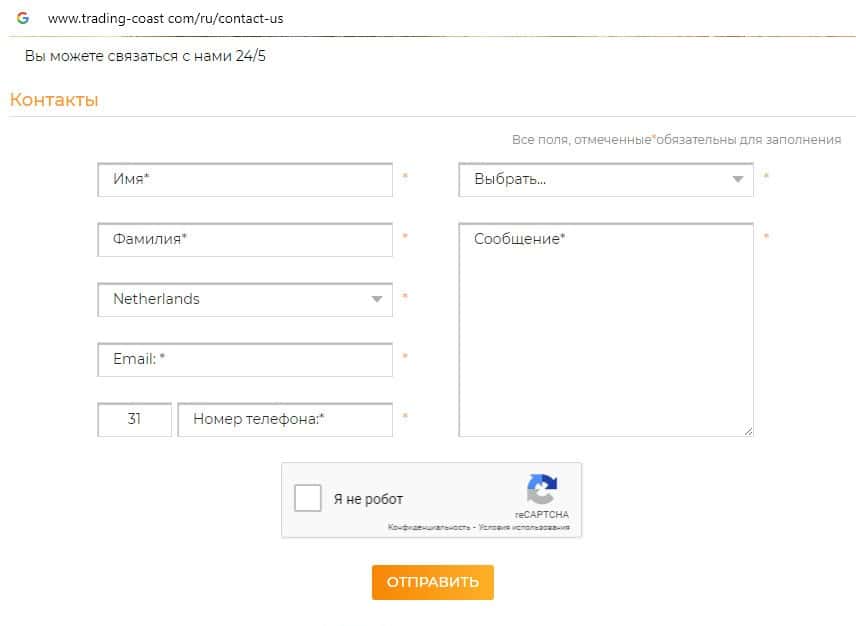The height and width of the screenshot is (626, 856).
Task: Click arrow of the 'Выбрать...' combo box
Action: pyautogui.click(x=739, y=180)
